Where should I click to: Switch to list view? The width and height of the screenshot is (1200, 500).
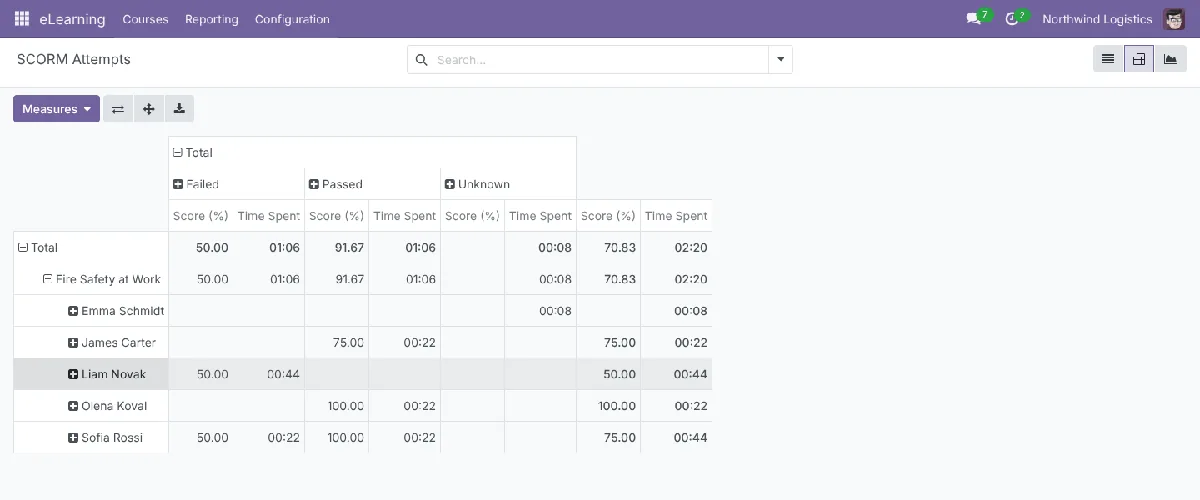(x=1108, y=60)
